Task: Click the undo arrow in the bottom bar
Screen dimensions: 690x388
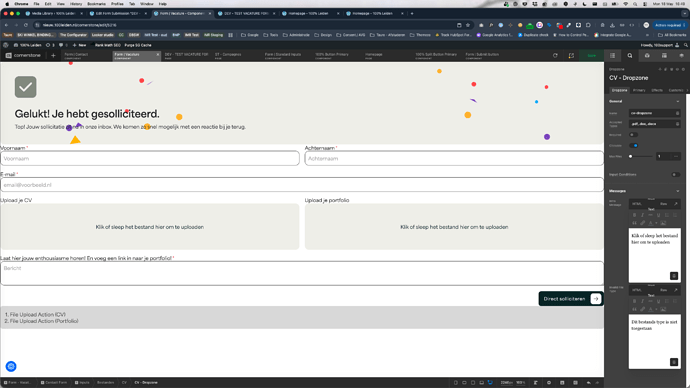Action: 589,382
